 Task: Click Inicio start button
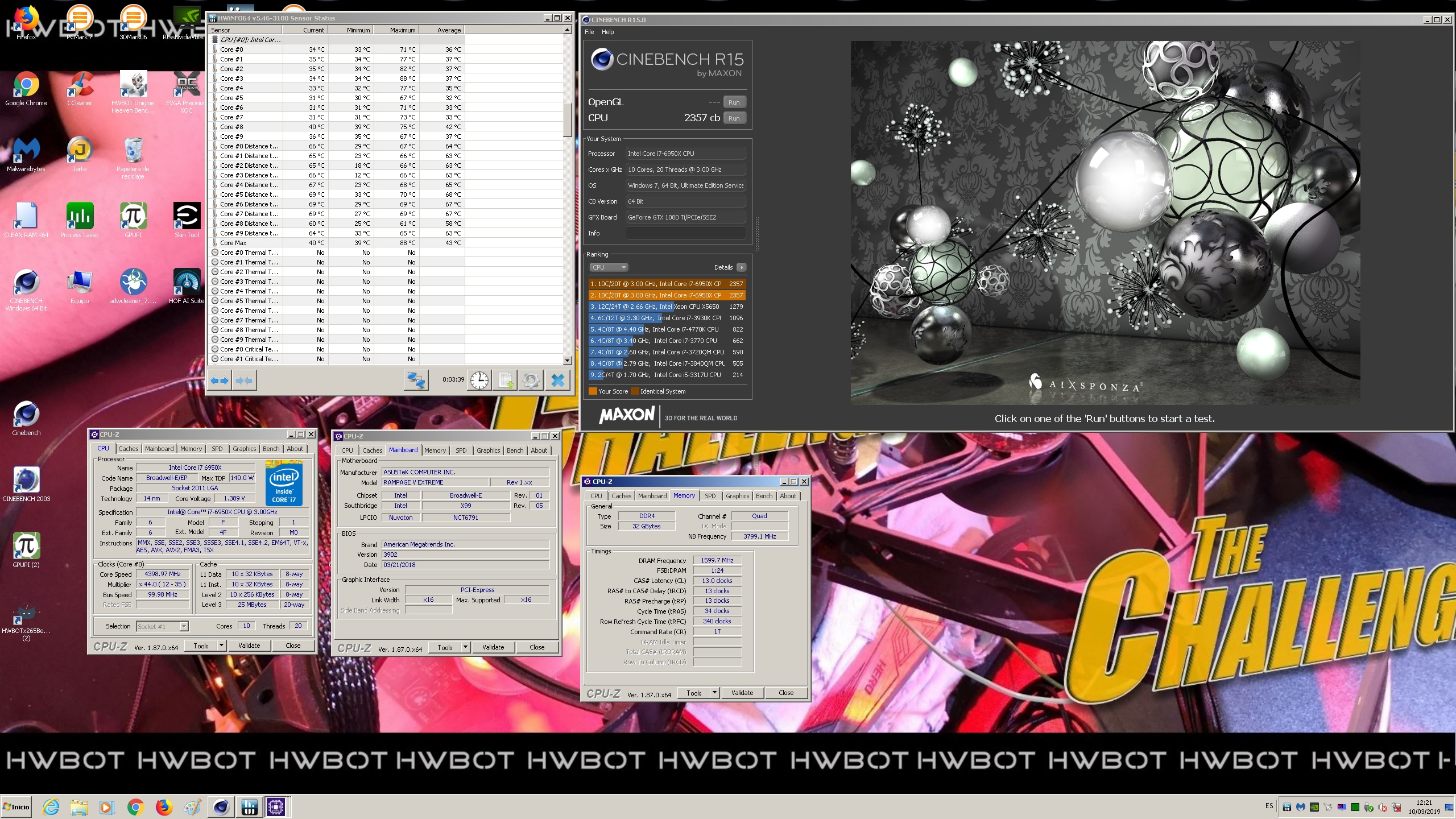click(16, 806)
